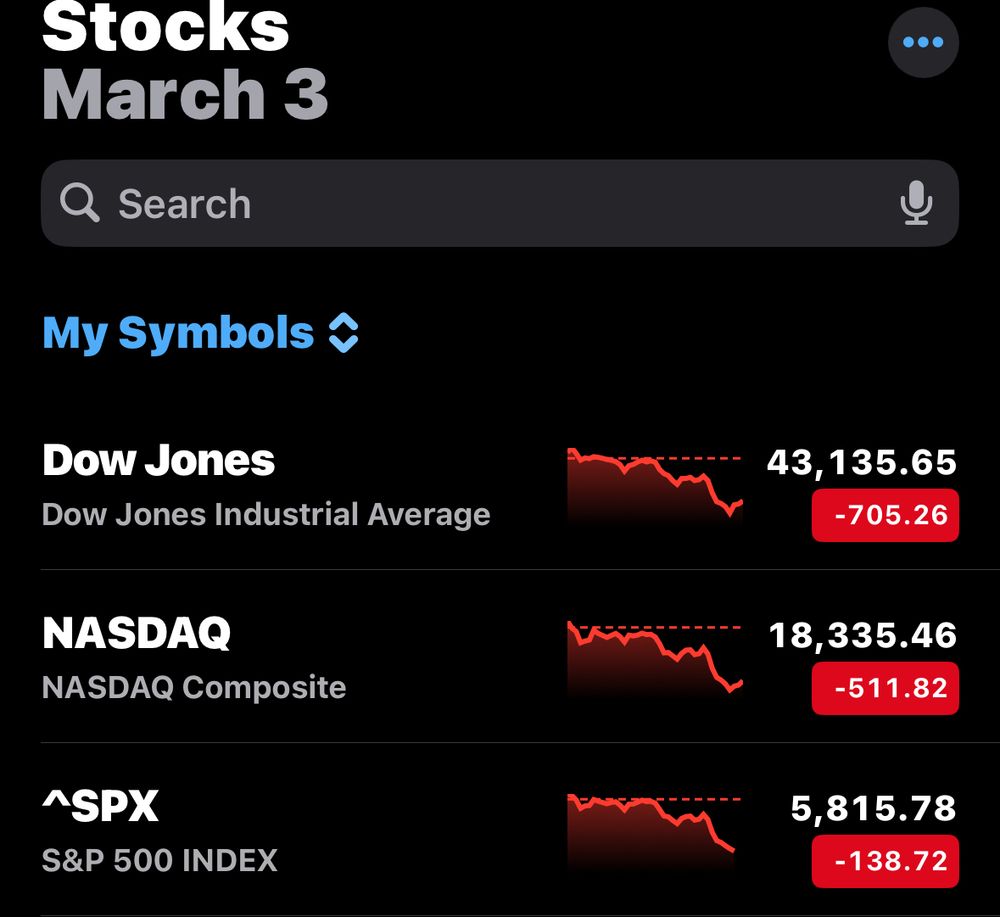Open the three-dot more options menu
The height and width of the screenshot is (917, 1000).
click(x=923, y=42)
